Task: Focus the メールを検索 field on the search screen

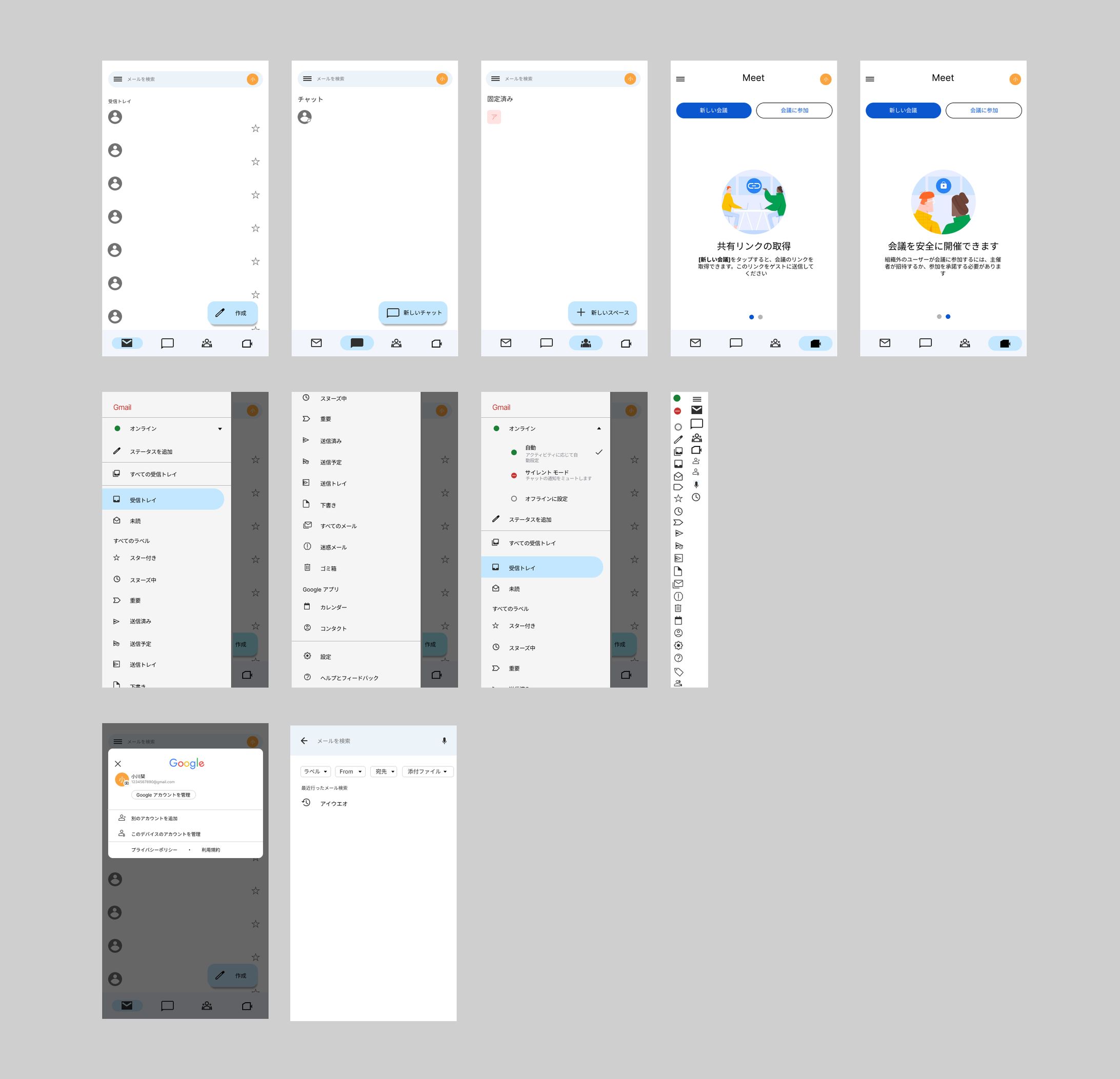Action: (374, 741)
